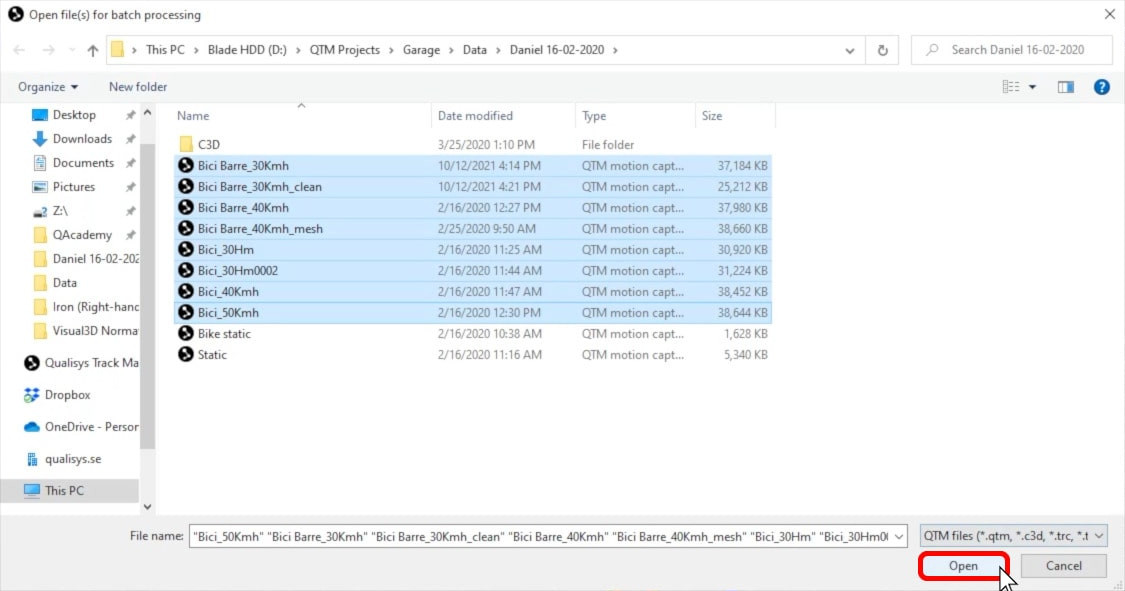Screen dimensions: 1125x591
Task: Select the Bici Barre_40Kmh file icon
Action: (186, 207)
